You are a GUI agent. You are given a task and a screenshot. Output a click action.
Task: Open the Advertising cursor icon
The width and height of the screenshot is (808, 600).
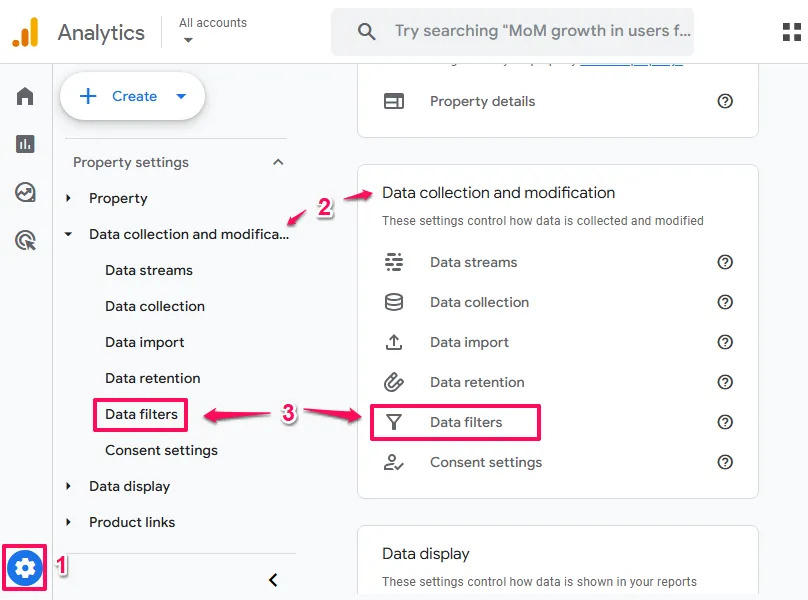click(25, 240)
